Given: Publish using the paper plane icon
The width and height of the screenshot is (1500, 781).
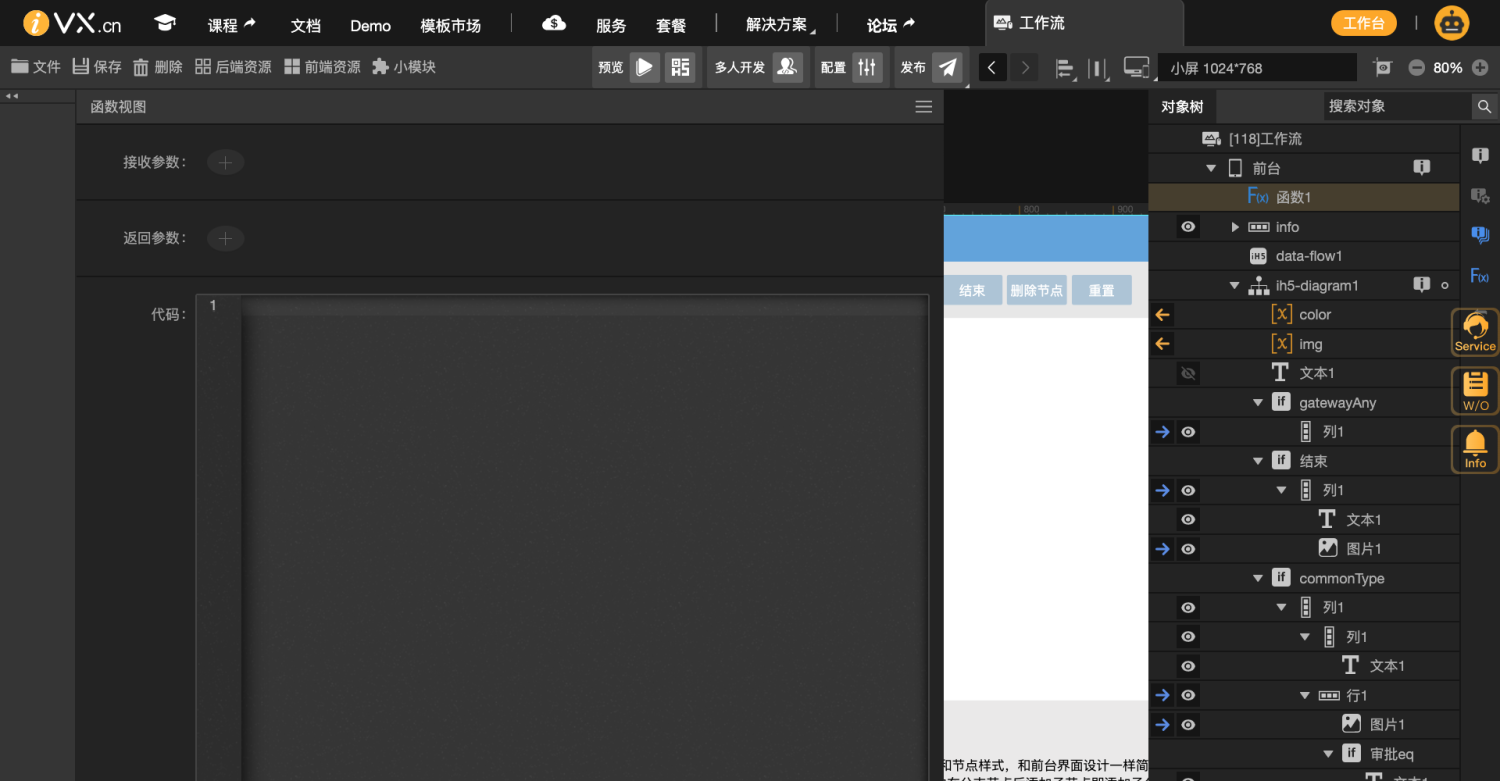Looking at the screenshot, I should (948, 67).
